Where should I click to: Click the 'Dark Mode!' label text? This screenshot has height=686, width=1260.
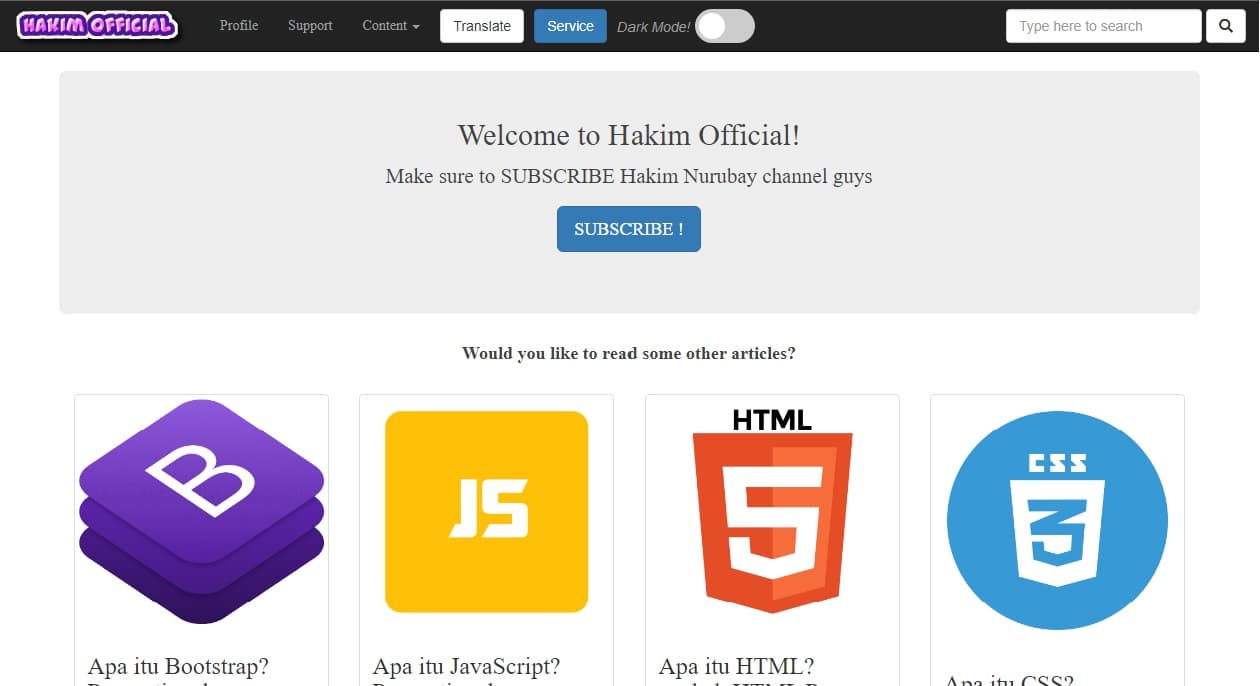click(654, 27)
